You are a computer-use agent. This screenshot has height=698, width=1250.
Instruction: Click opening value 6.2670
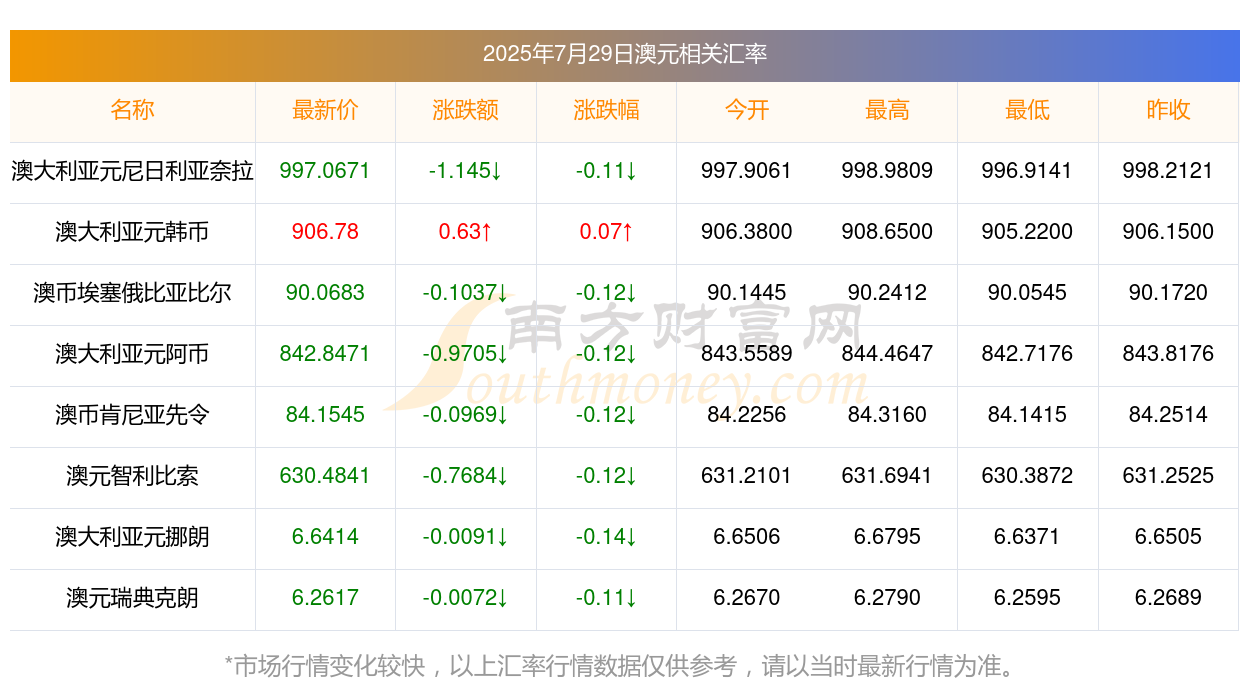click(x=747, y=598)
